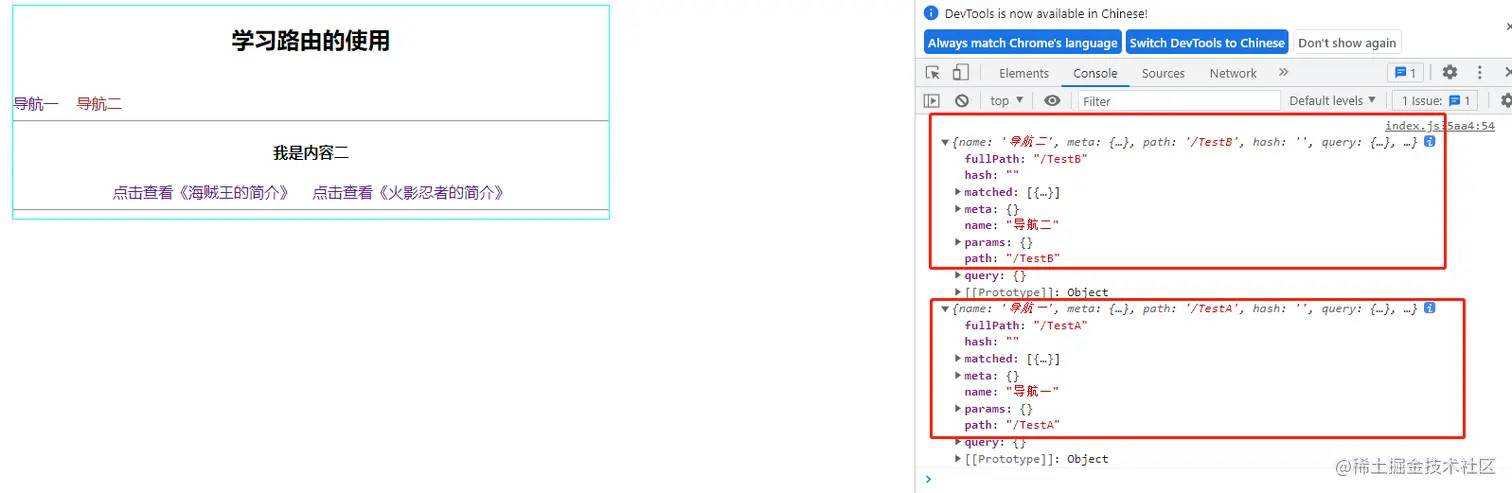Show the console sidebar panel icon
1512x493 pixels.
[931, 101]
